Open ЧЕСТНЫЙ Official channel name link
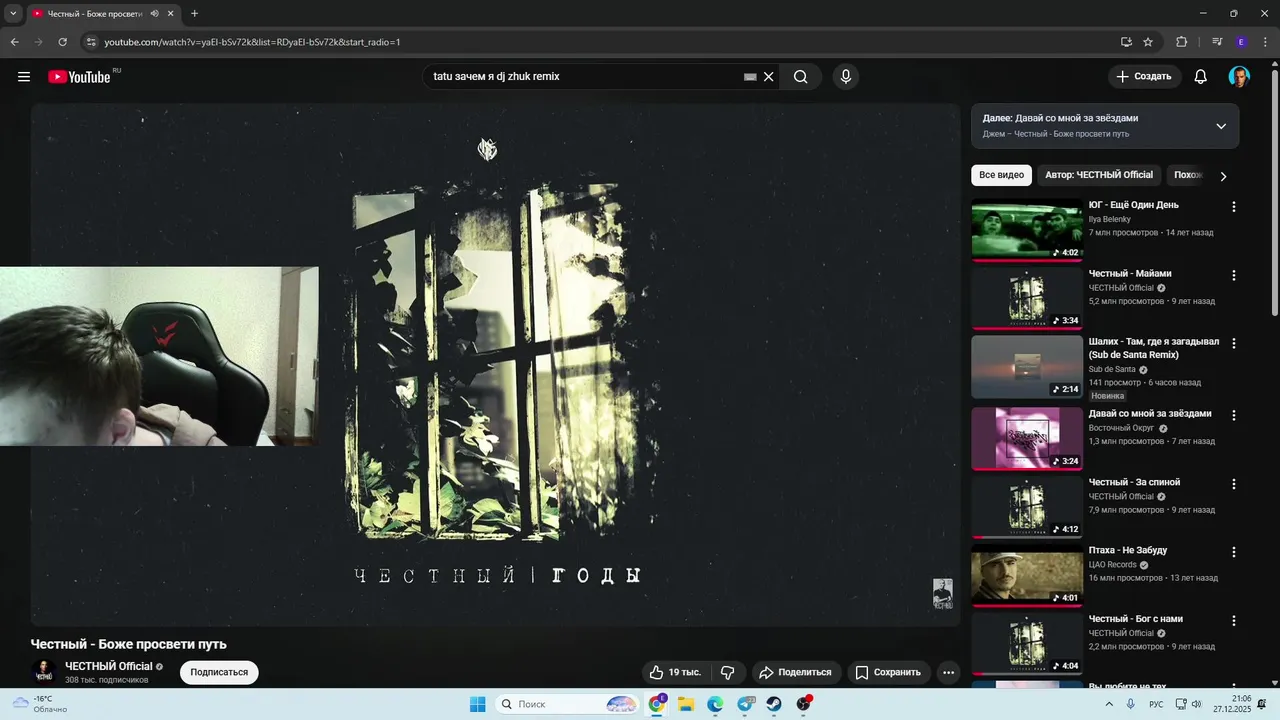The width and height of the screenshot is (1280, 720). [109, 666]
